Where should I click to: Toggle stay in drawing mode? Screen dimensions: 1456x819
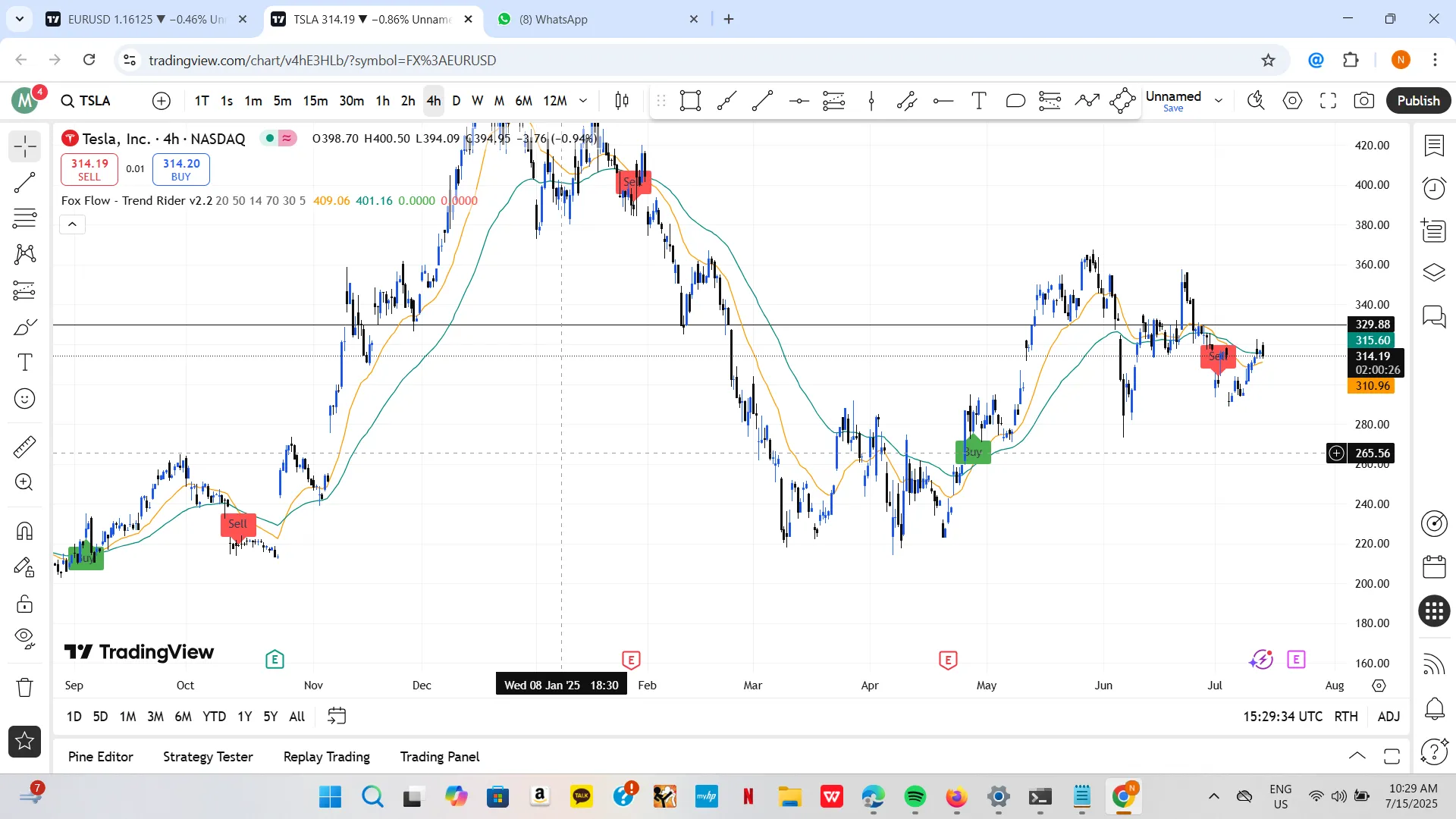pos(24,567)
